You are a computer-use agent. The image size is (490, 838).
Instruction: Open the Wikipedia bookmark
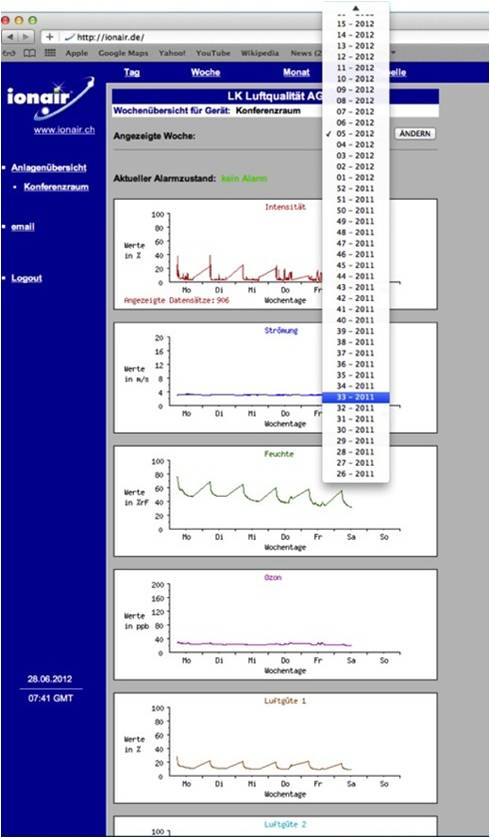point(260,53)
